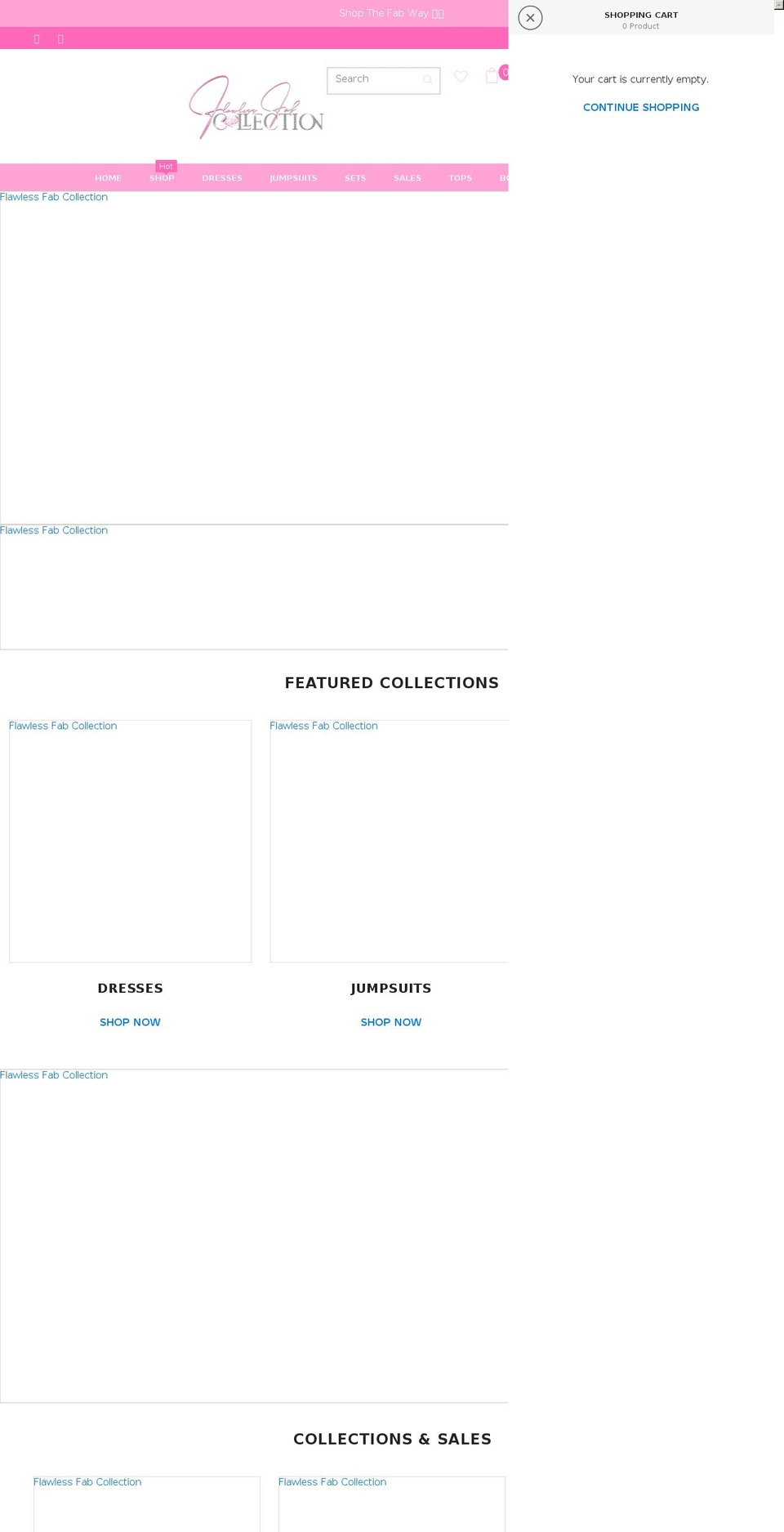784x1532 pixels.
Task: Click the Dresses collection image
Action: click(130, 841)
